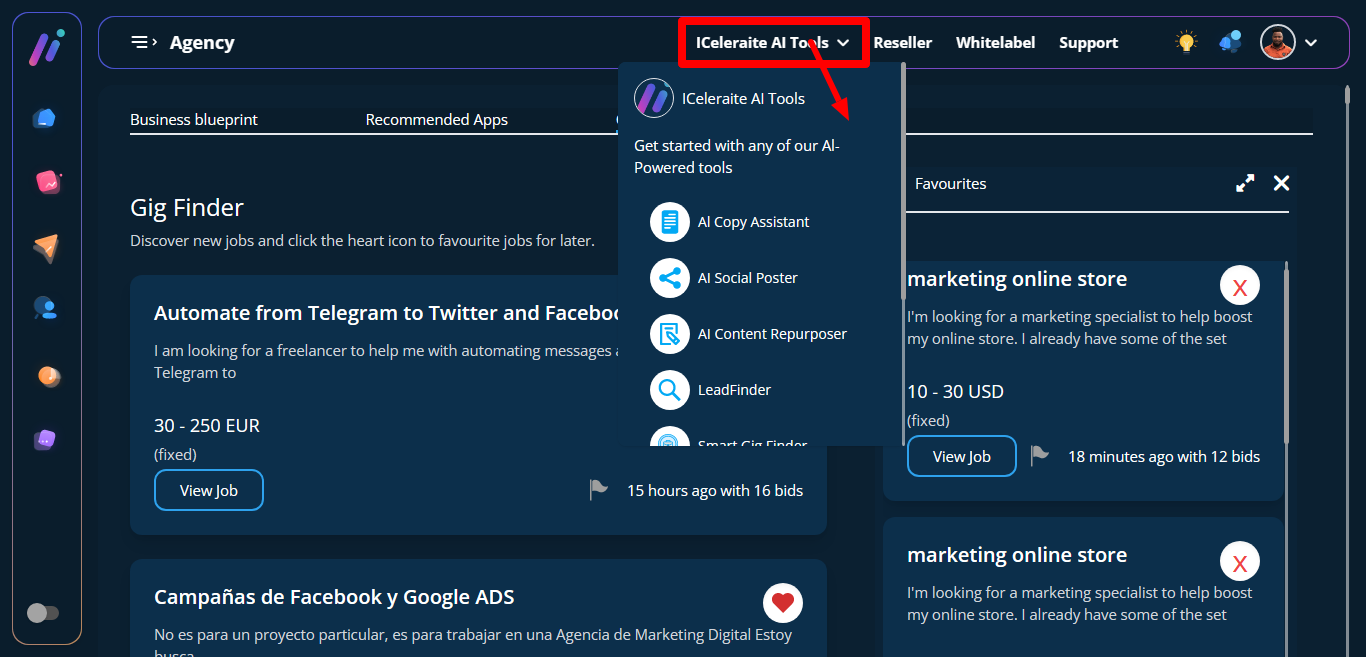Click the LeadFinder magnifier icon

point(670,390)
